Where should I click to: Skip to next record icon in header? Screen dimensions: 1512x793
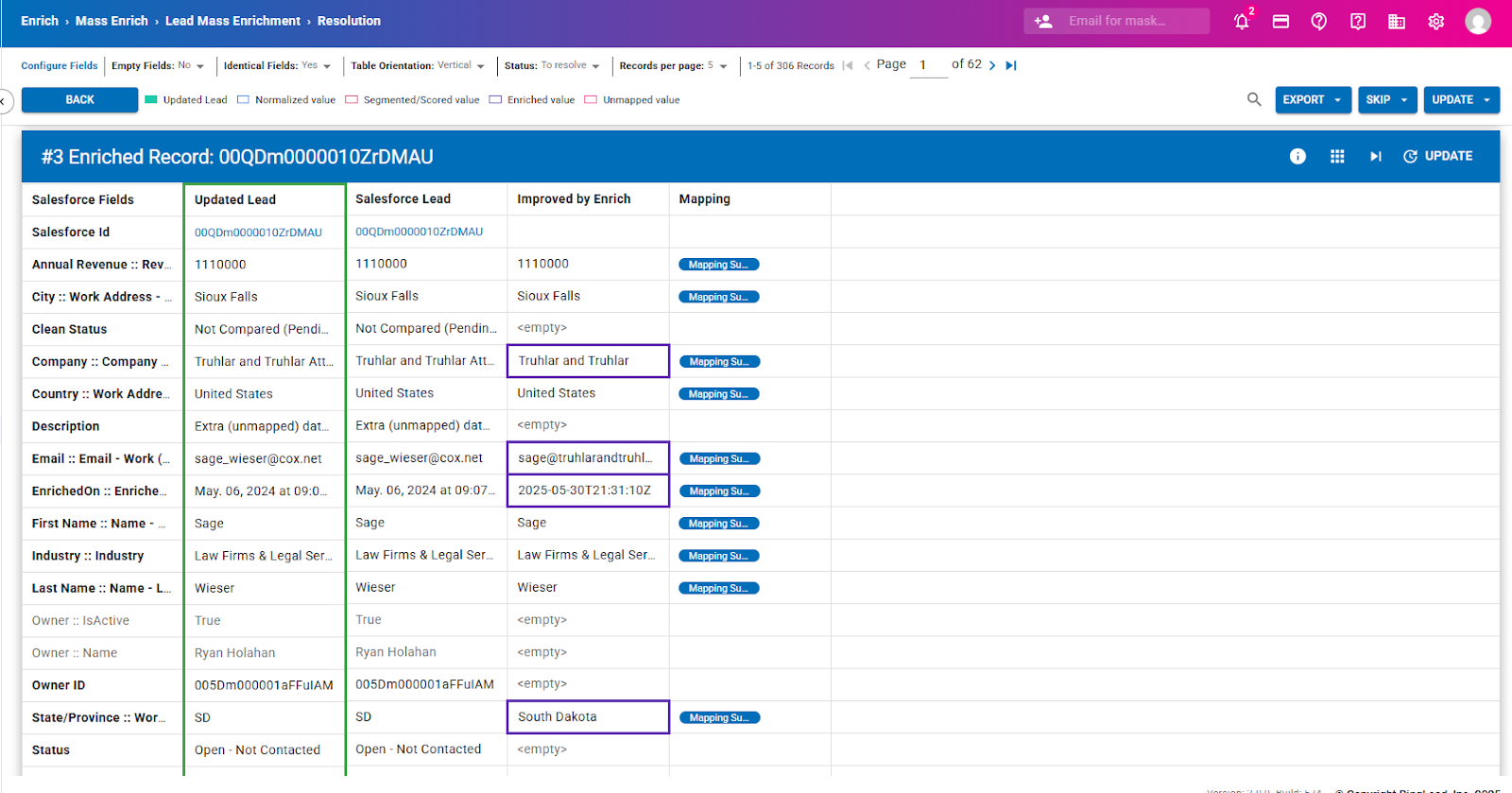click(1376, 156)
